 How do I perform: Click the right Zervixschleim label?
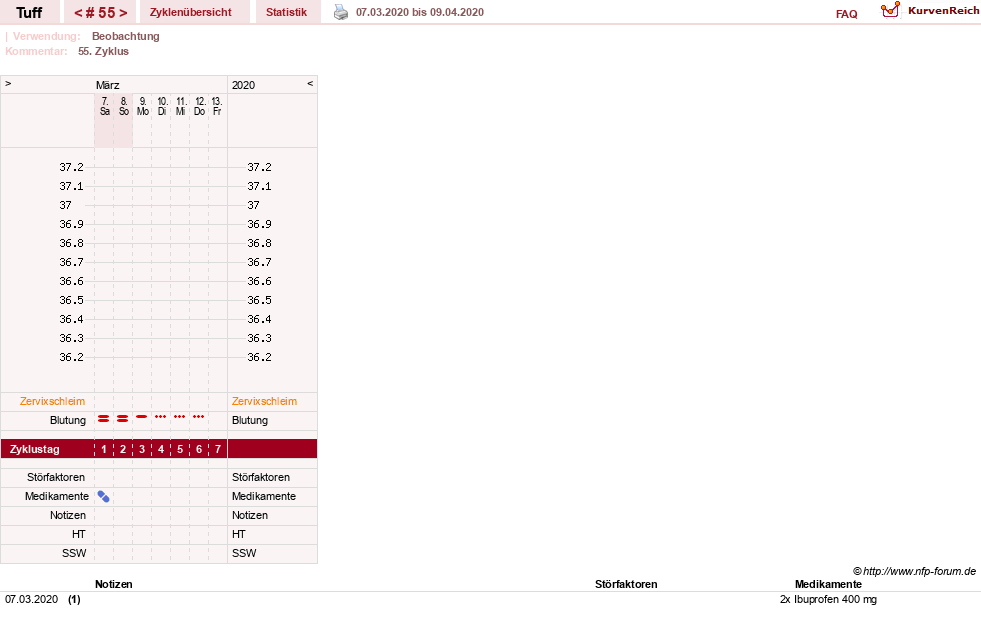(x=264, y=402)
